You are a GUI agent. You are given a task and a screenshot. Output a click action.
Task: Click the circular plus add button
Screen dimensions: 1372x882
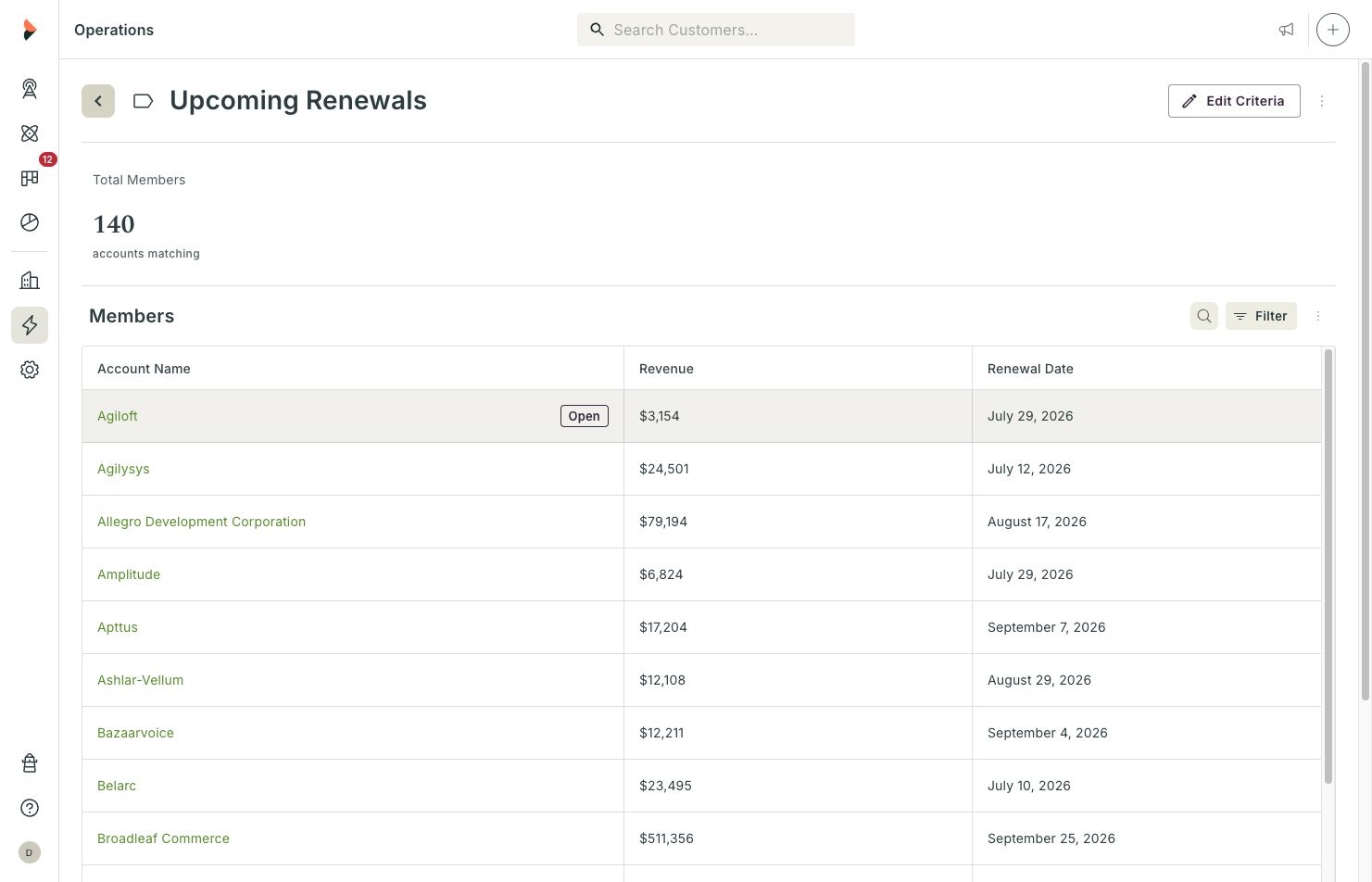[1333, 30]
